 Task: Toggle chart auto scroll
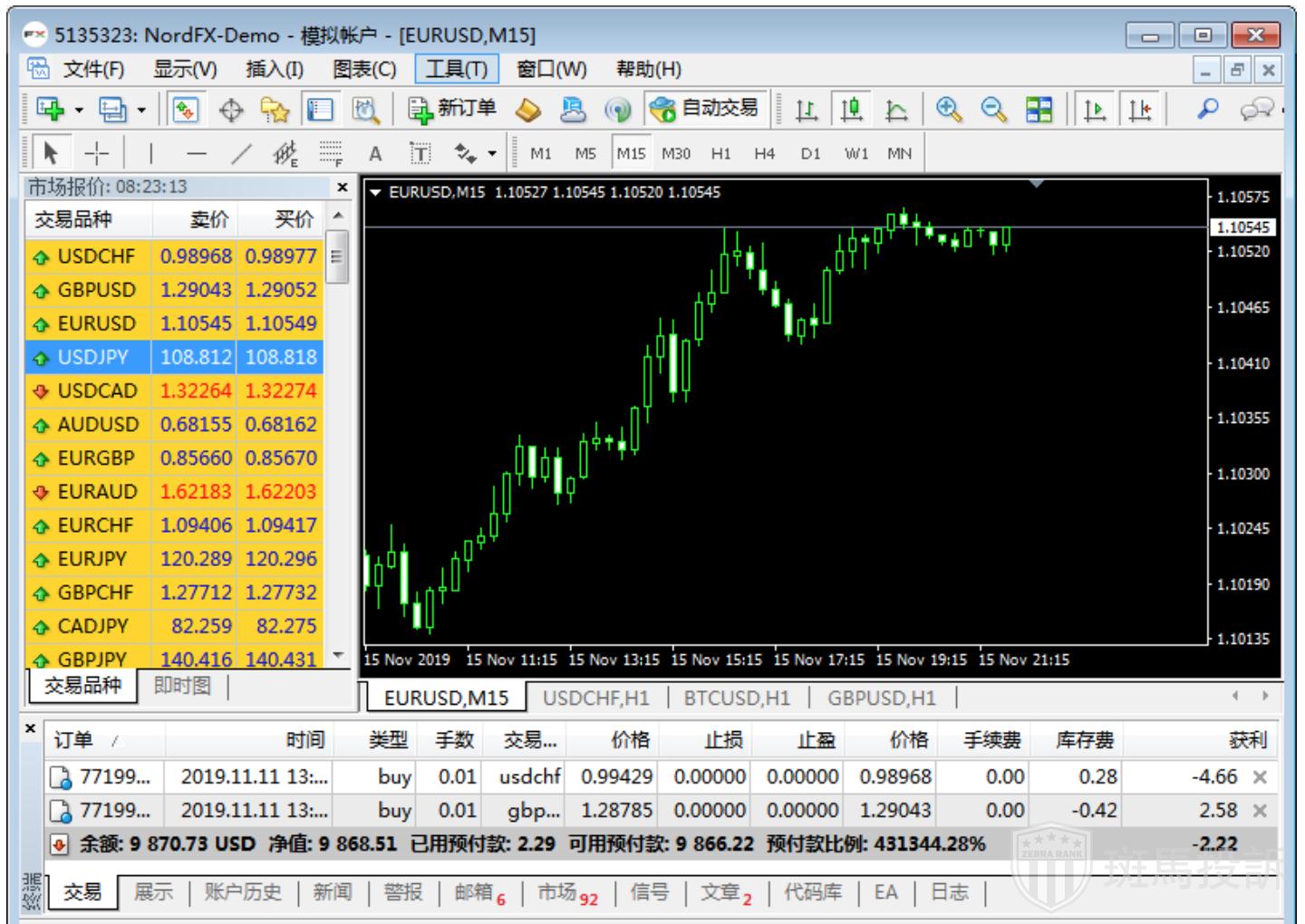tap(1095, 110)
